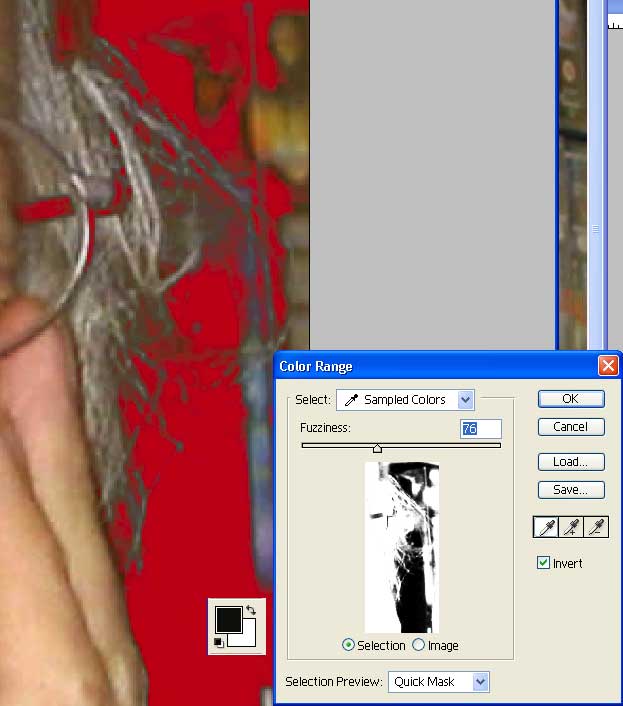623x706 pixels.
Task: Select the Add to Sample eyedropper
Action: pos(571,527)
